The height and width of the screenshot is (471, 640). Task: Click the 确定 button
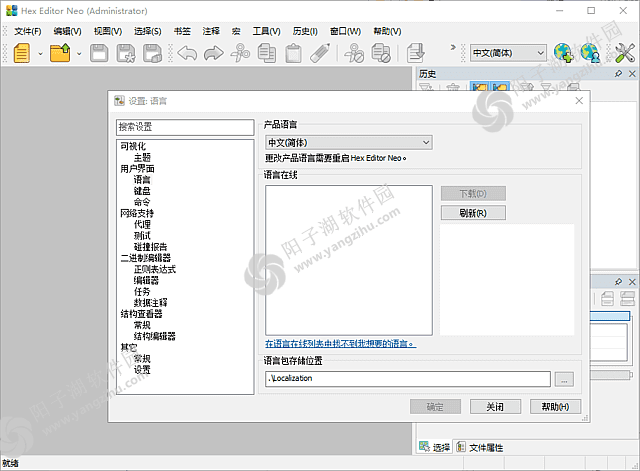tap(435, 407)
